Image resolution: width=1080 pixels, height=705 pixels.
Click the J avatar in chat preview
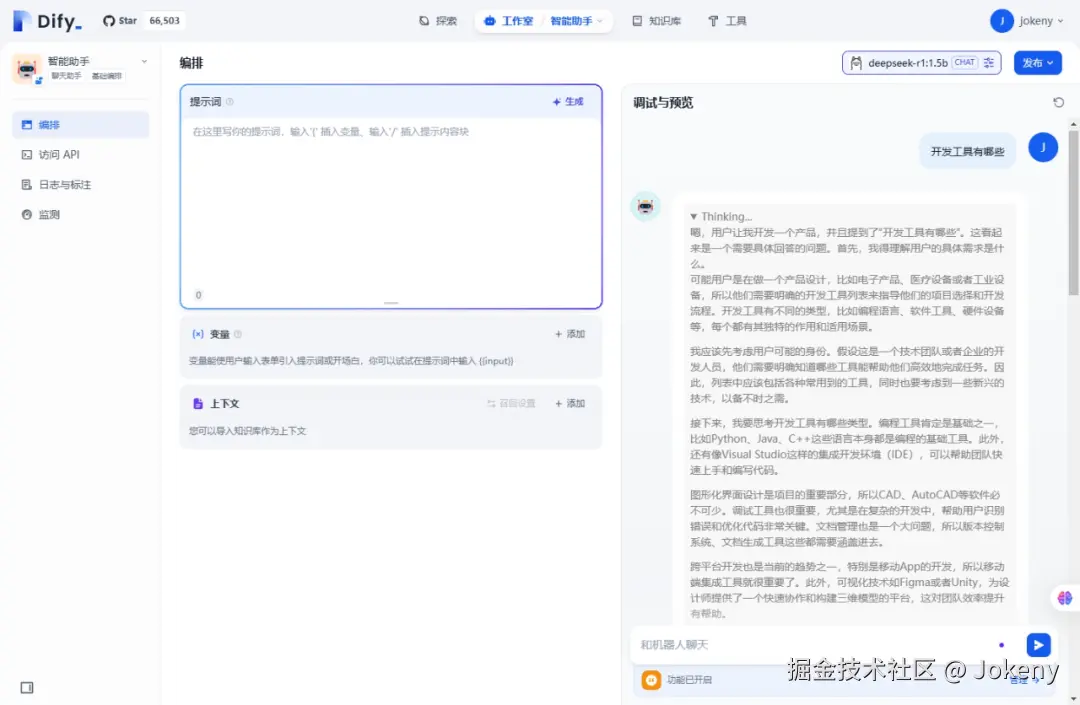coord(1043,147)
